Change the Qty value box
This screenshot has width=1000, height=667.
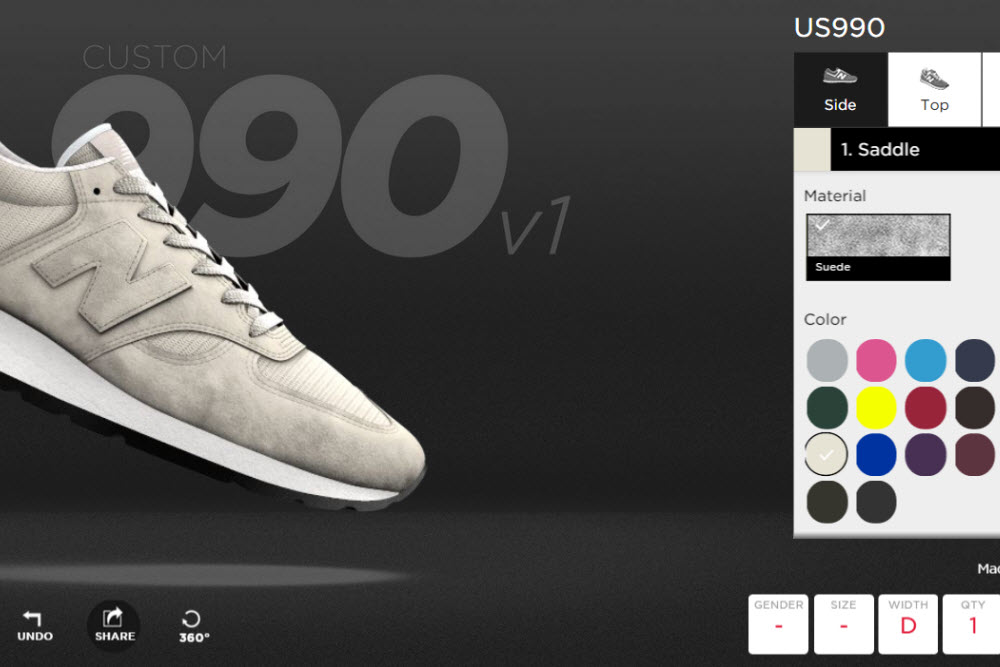point(972,624)
